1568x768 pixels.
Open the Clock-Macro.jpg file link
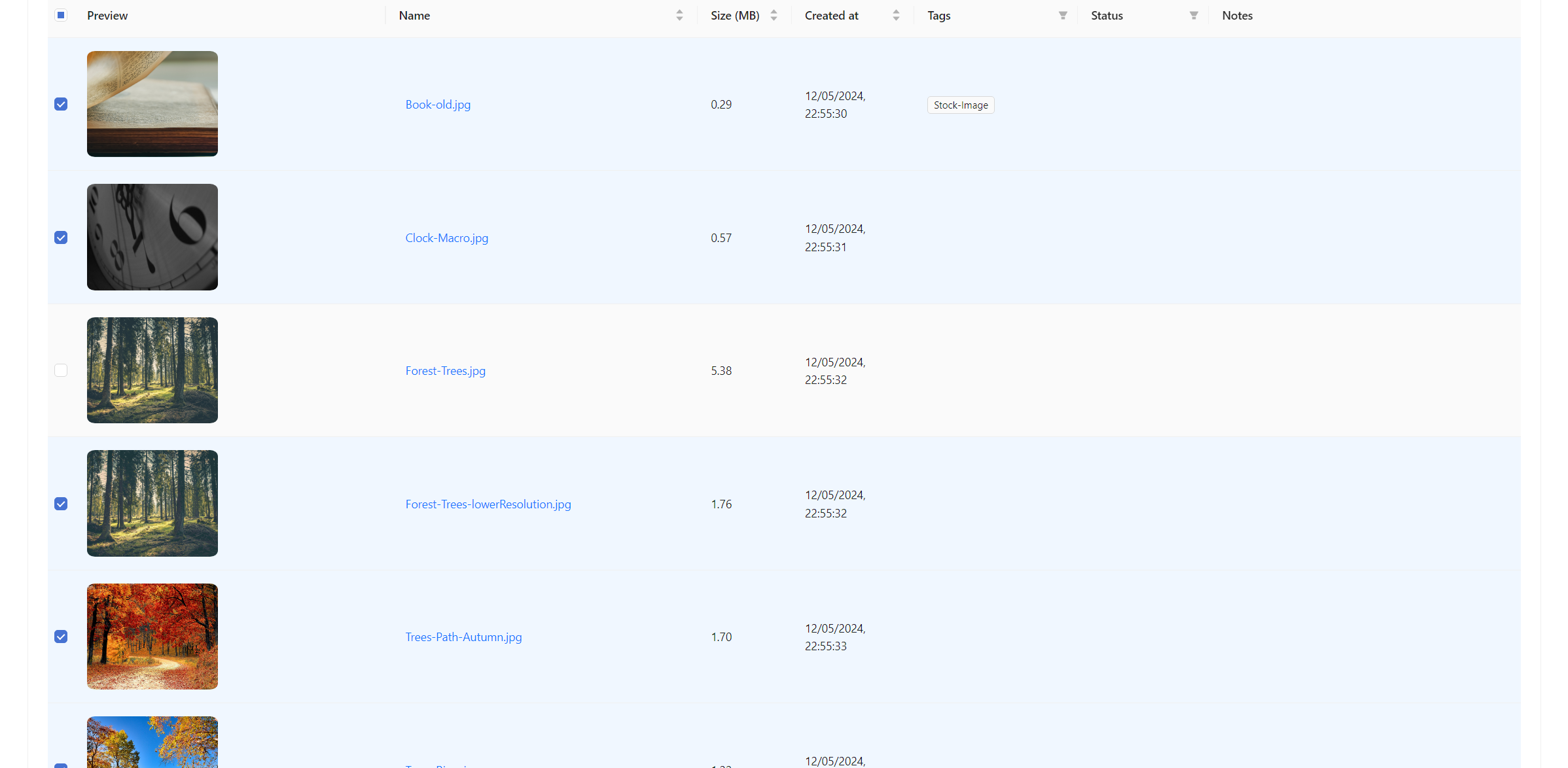(x=446, y=237)
